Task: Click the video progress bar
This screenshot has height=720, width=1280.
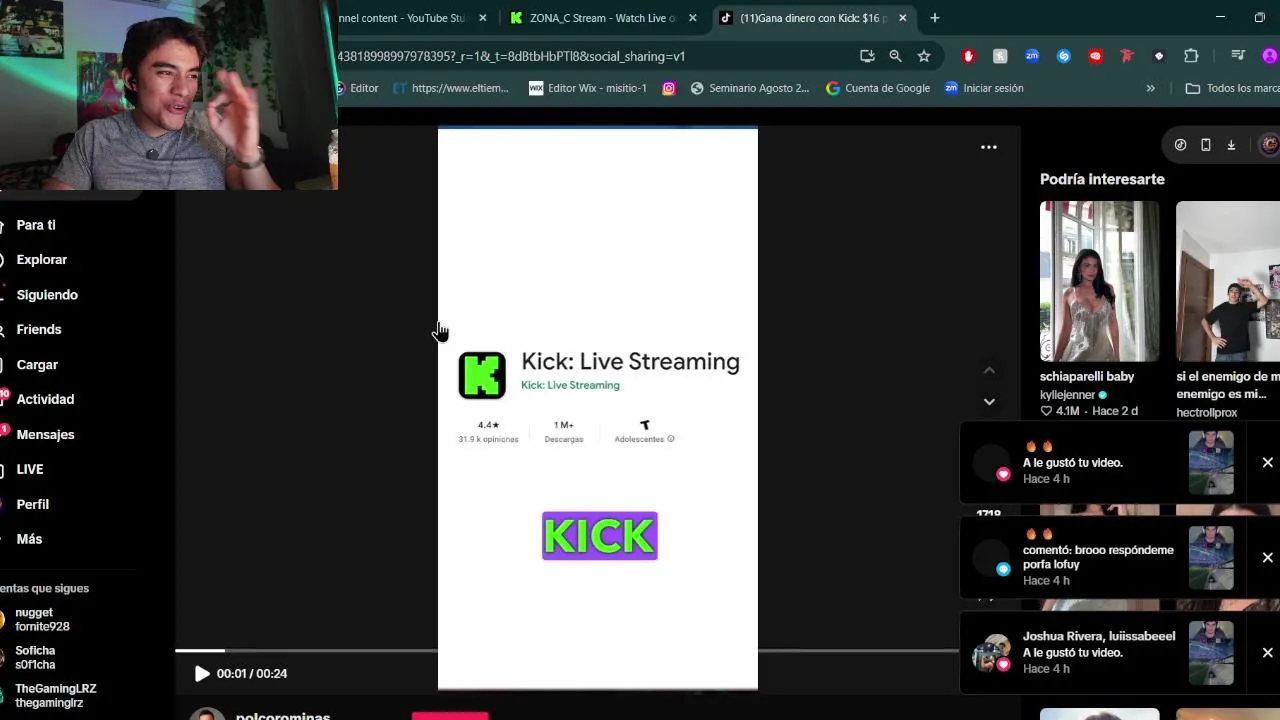Action: click(567, 651)
